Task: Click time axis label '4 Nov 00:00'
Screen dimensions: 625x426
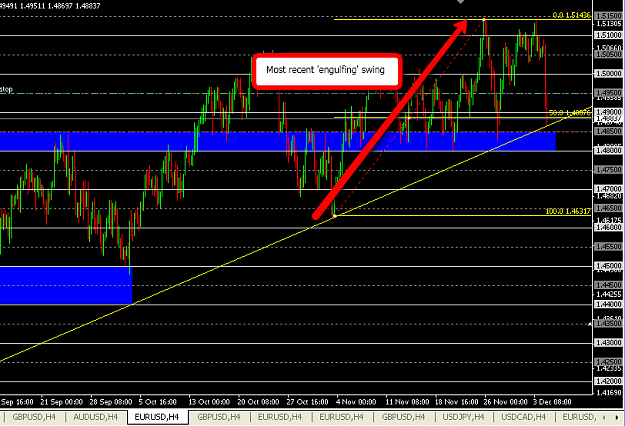Action: point(356,402)
